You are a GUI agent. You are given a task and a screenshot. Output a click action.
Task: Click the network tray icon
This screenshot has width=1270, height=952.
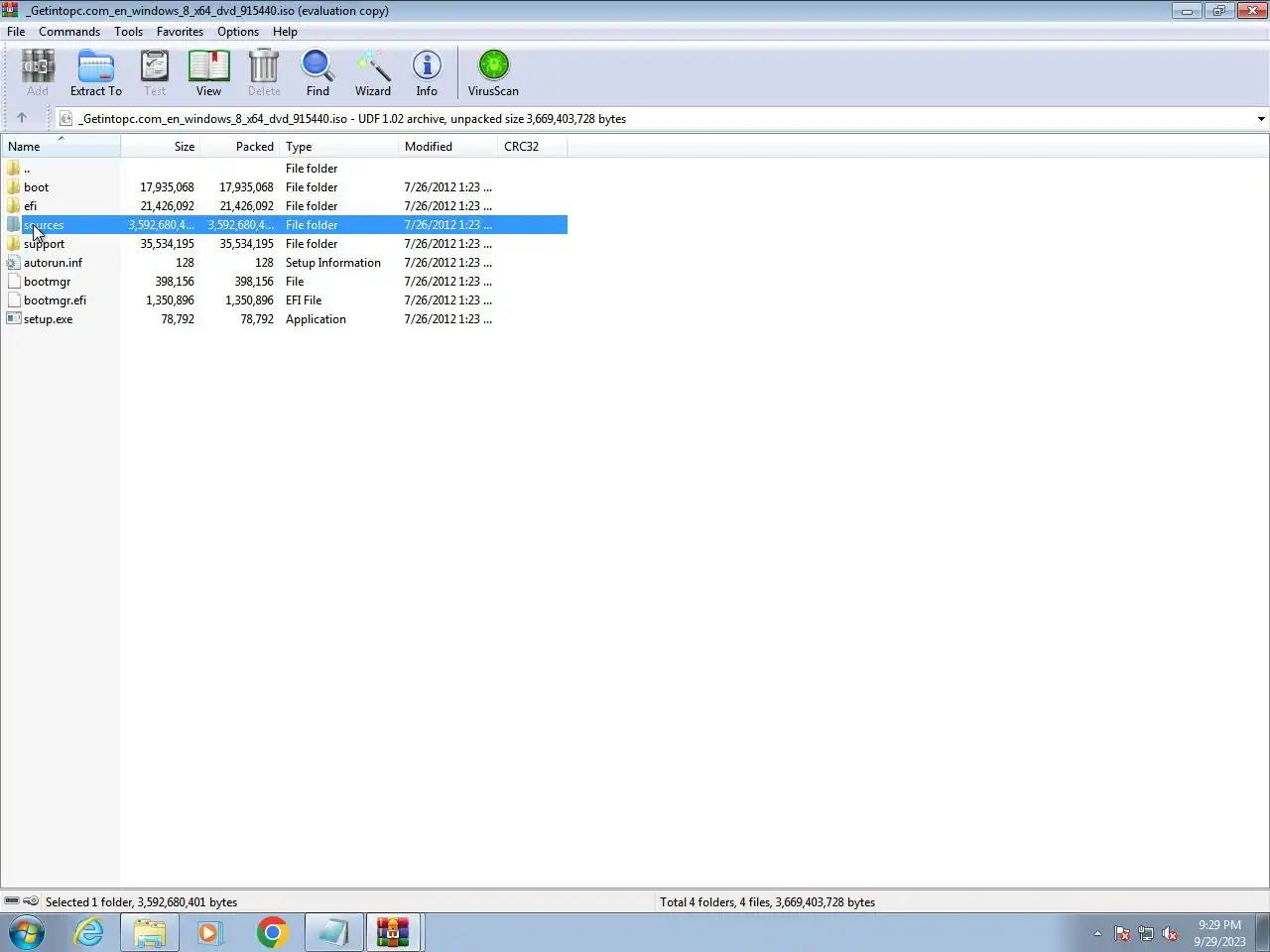(x=1146, y=933)
